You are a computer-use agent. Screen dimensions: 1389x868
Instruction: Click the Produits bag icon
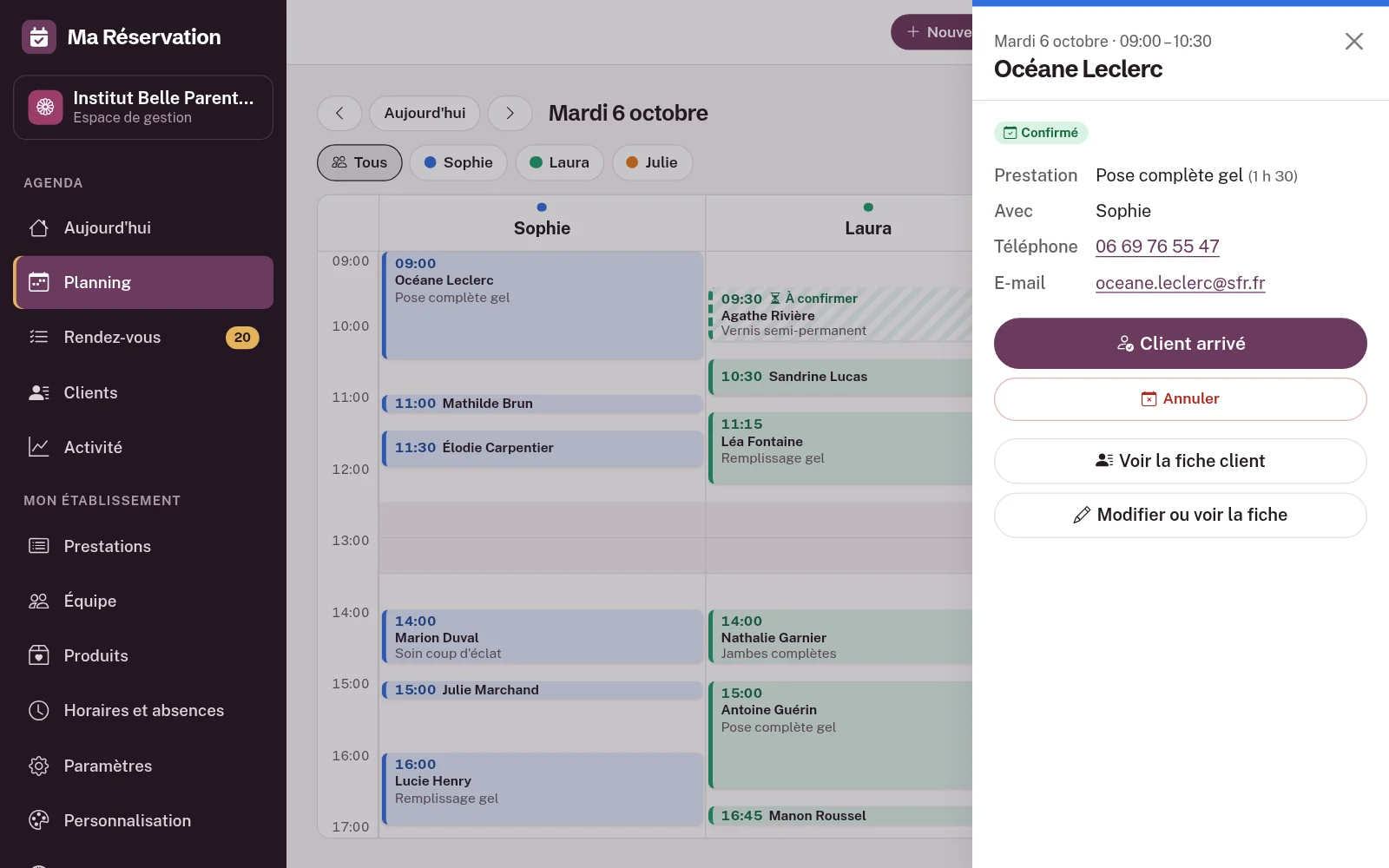[x=39, y=655]
